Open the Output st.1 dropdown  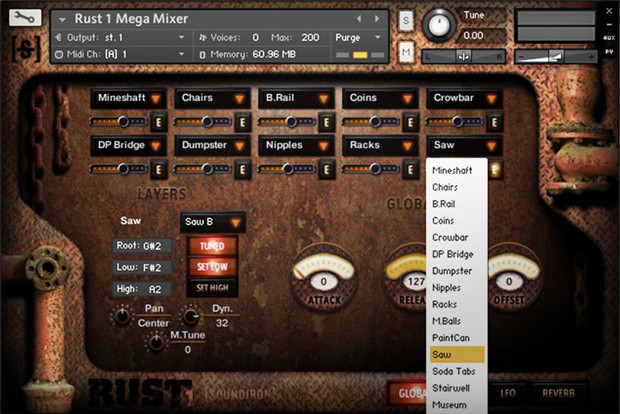point(121,38)
